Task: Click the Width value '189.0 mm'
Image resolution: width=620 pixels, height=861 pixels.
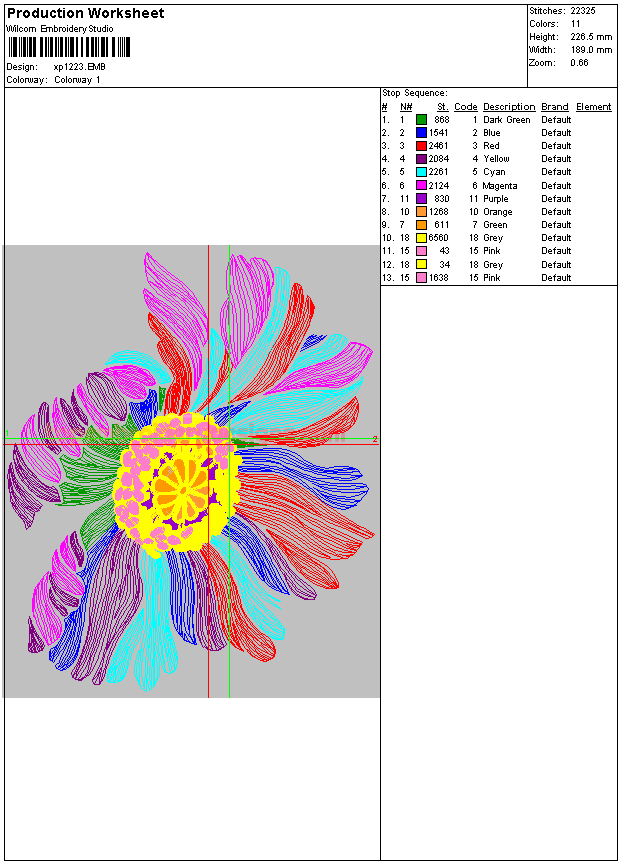Action: 591,50
